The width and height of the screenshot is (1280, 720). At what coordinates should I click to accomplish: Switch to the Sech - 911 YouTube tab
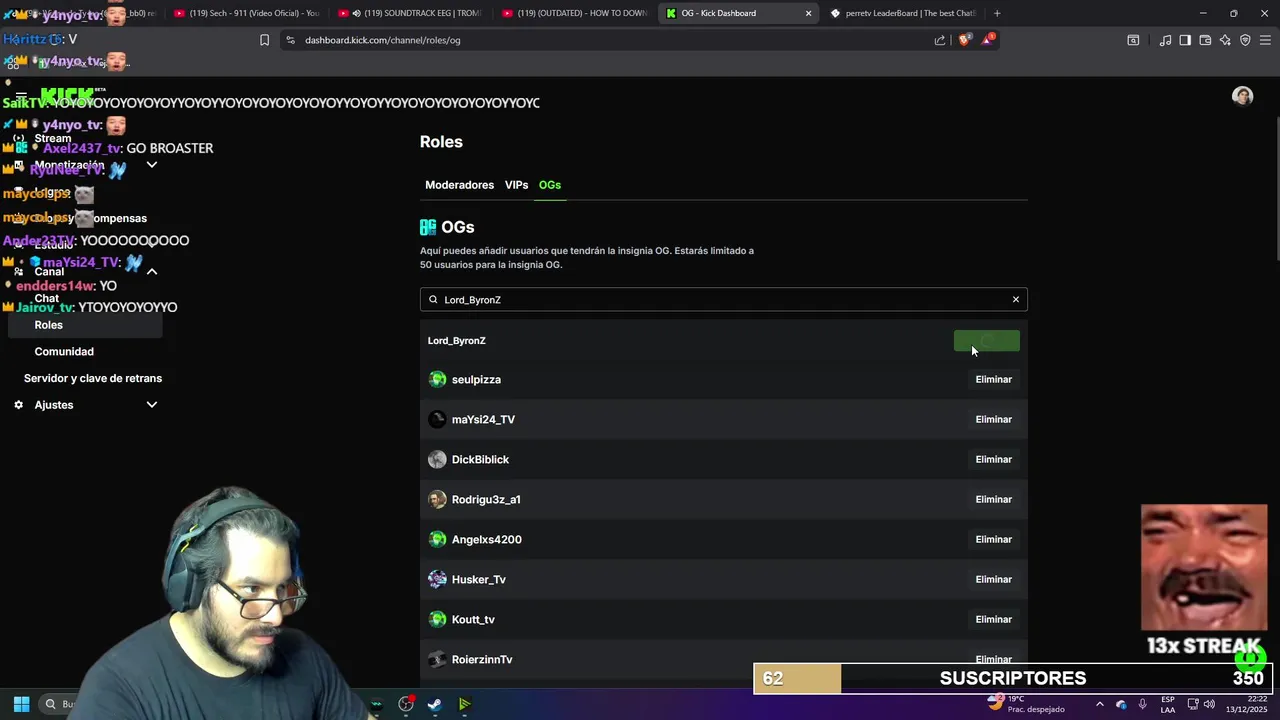[245, 13]
